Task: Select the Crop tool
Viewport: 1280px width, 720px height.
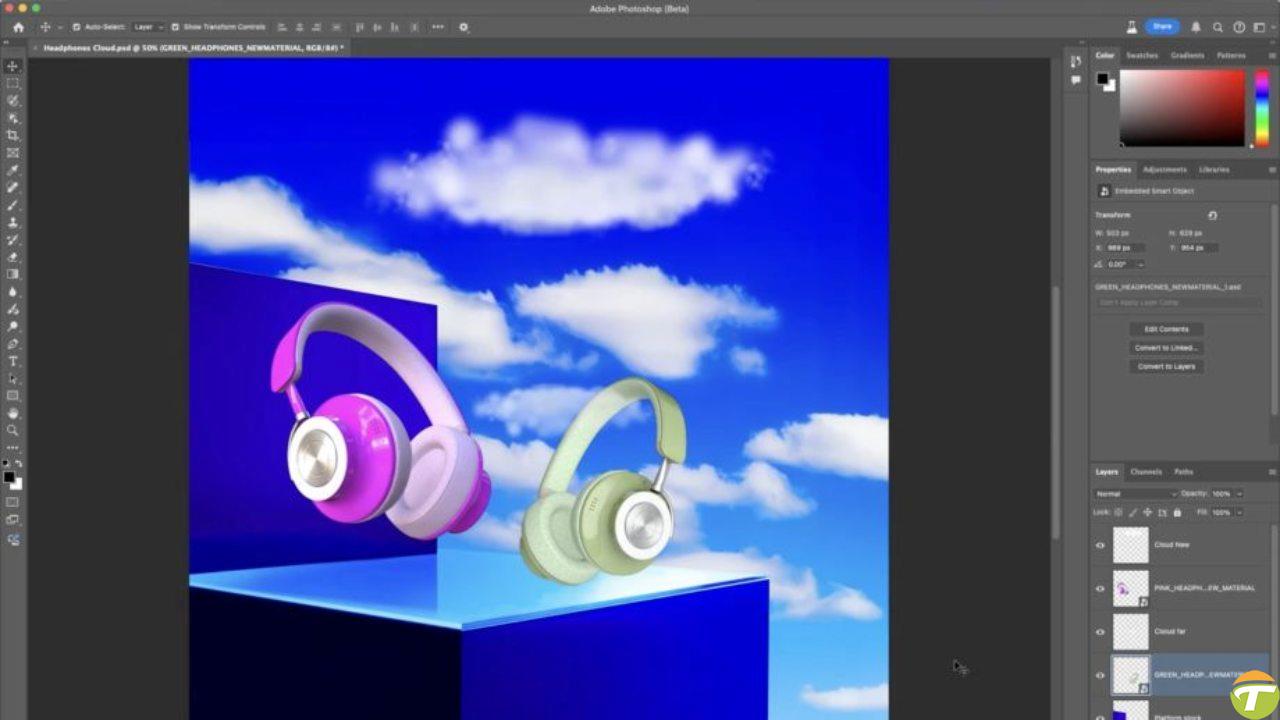Action: click(13, 135)
